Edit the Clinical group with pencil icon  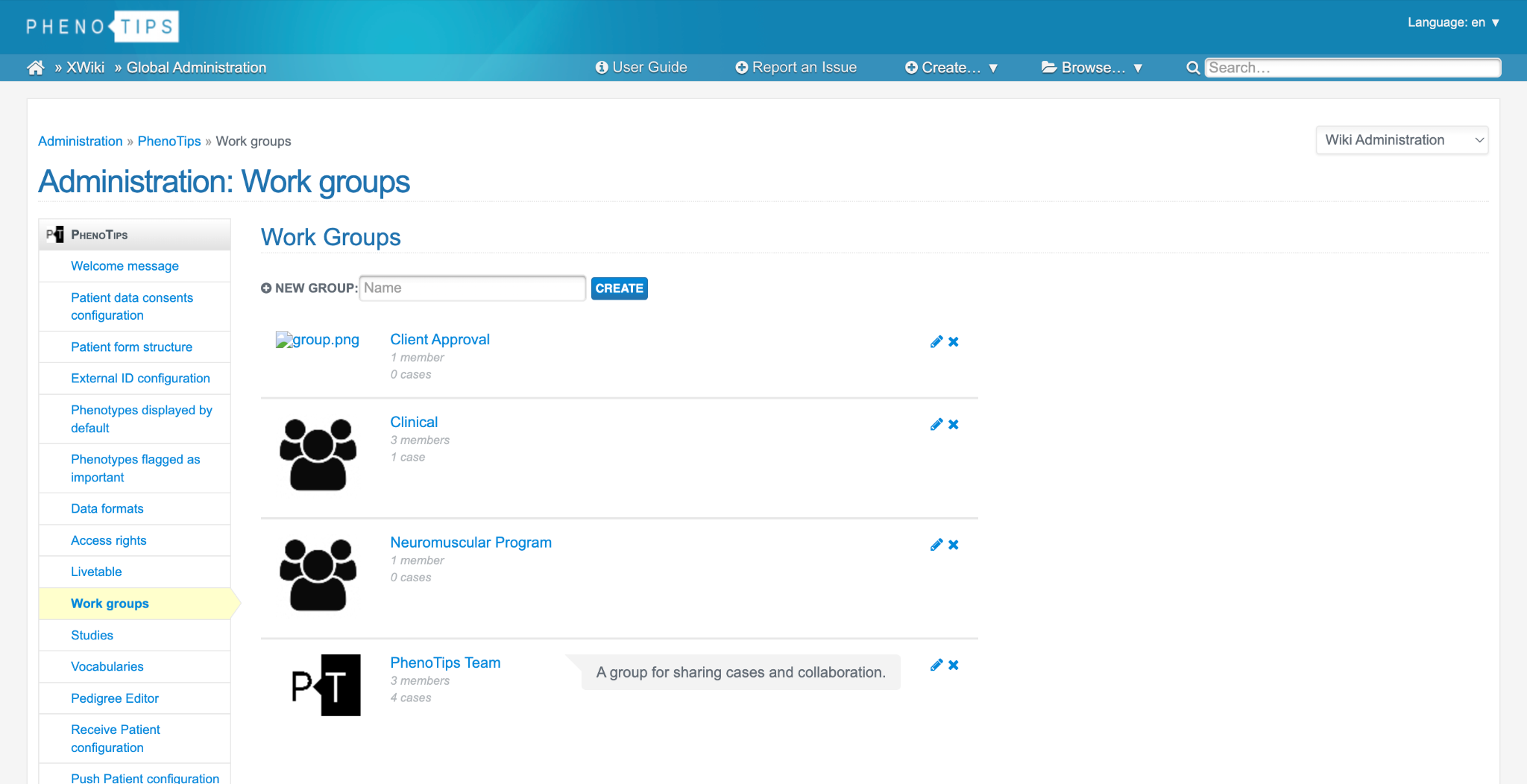(x=936, y=425)
